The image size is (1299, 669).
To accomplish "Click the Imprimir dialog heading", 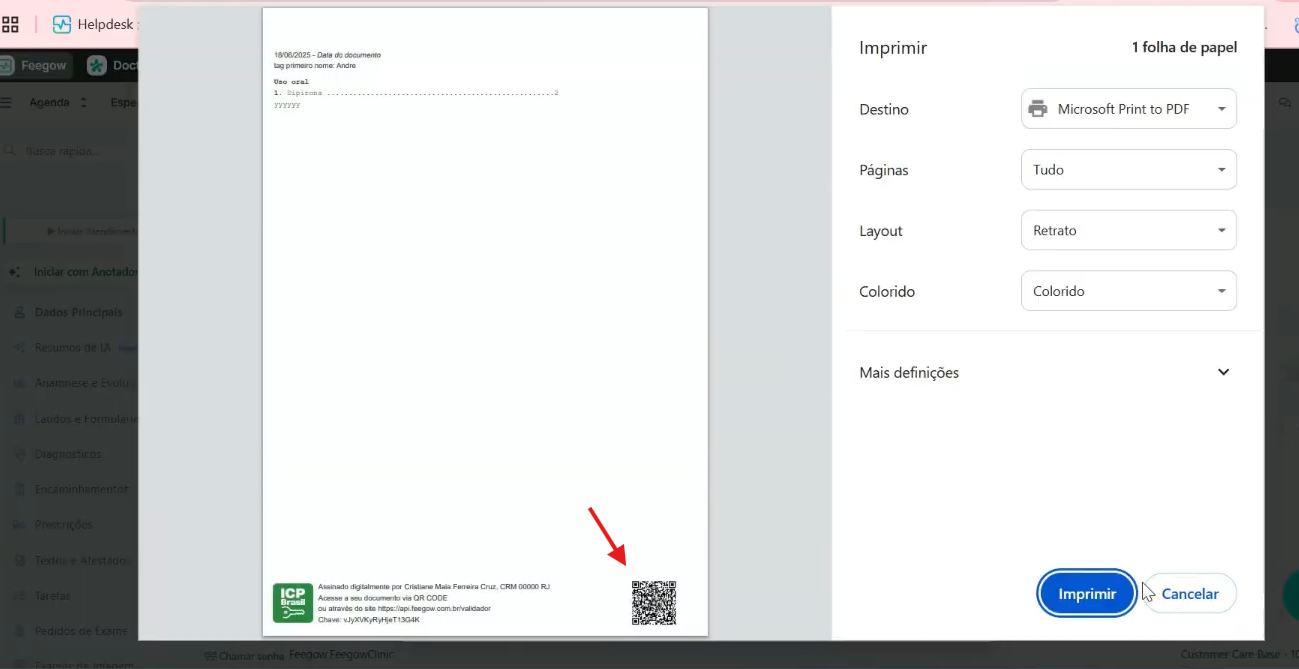I will tap(893, 47).
